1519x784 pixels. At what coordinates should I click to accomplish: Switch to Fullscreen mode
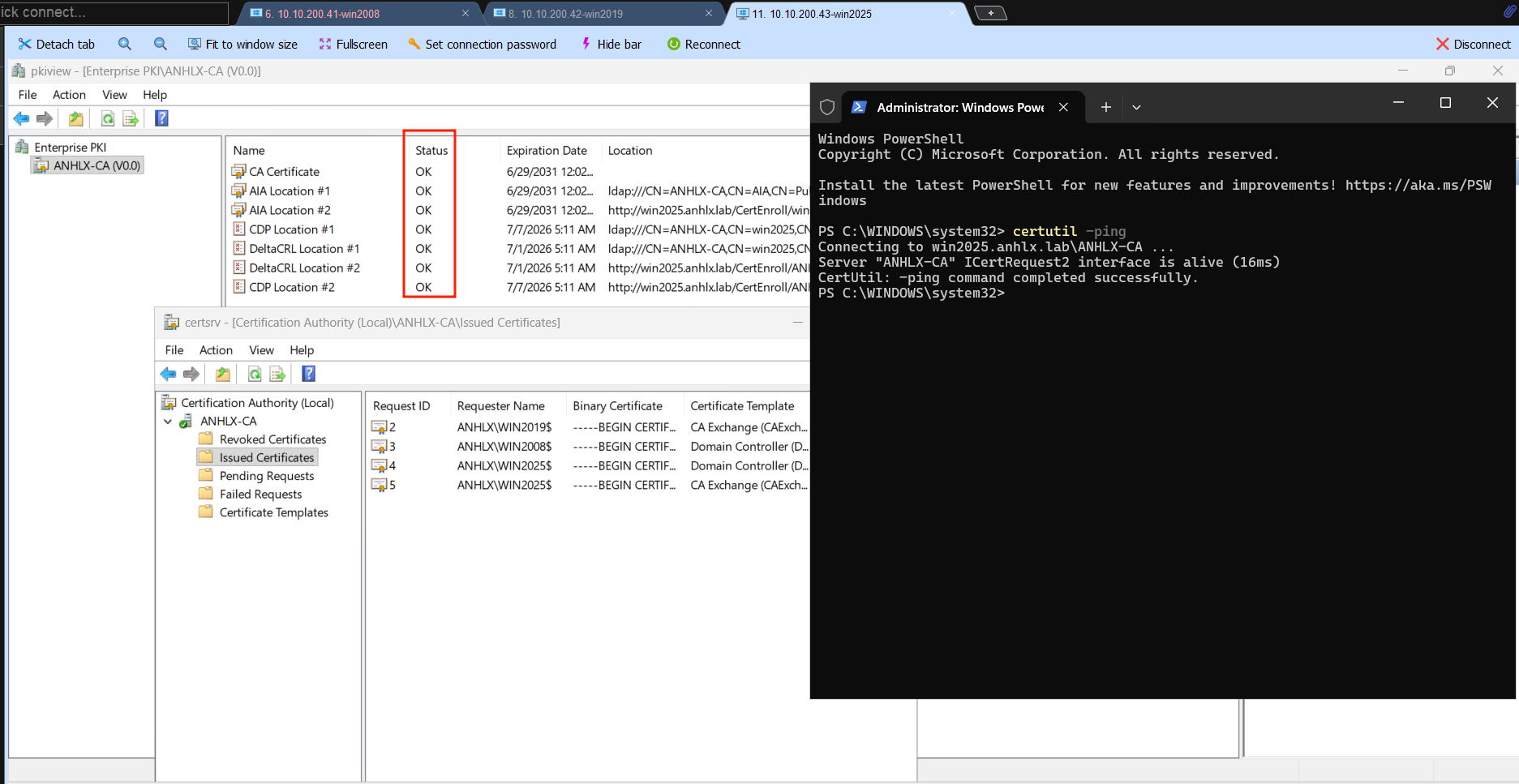354,44
